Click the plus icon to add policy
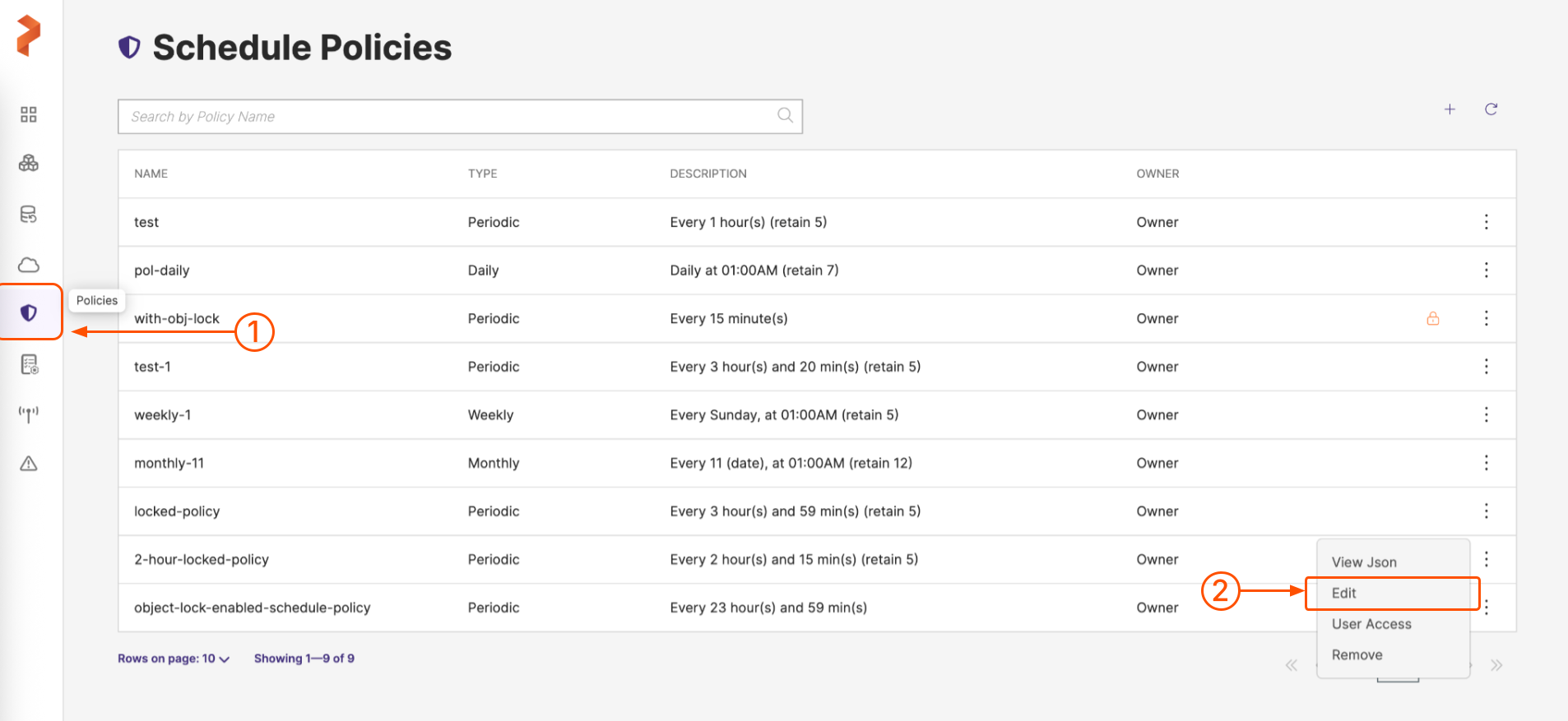1568x721 pixels. point(1450,109)
